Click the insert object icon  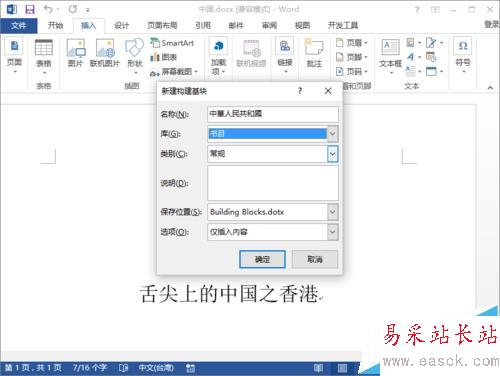[x=434, y=71]
